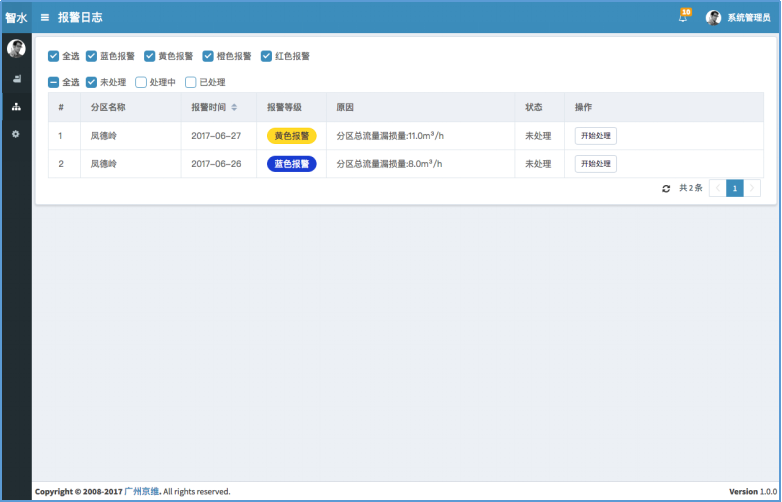This screenshot has height=502, width=782.
Task: Click the header avatar next to 系统管理员
Action: (713, 18)
